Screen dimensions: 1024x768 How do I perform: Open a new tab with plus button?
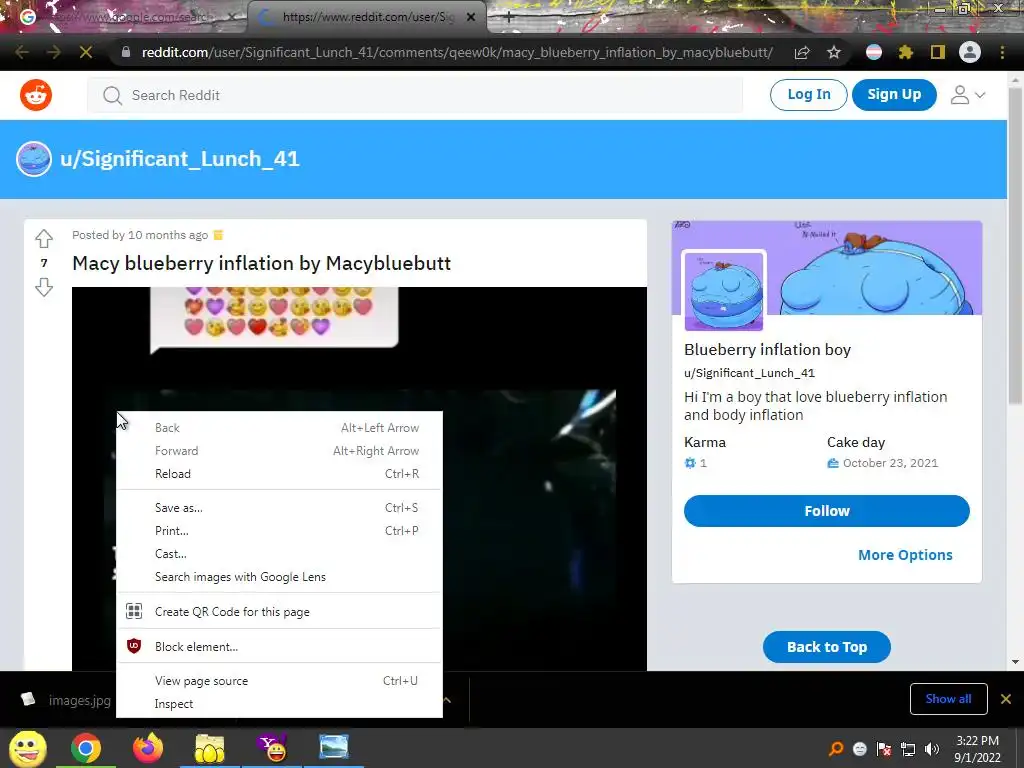509,18
